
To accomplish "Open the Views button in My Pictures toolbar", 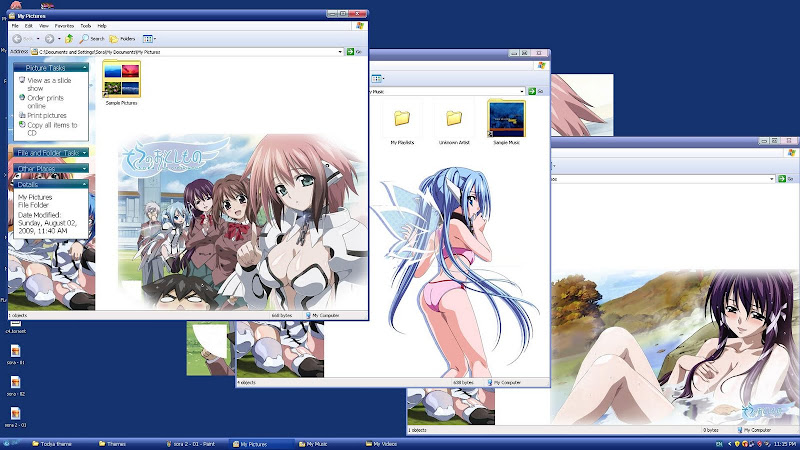I will (149, 39).
